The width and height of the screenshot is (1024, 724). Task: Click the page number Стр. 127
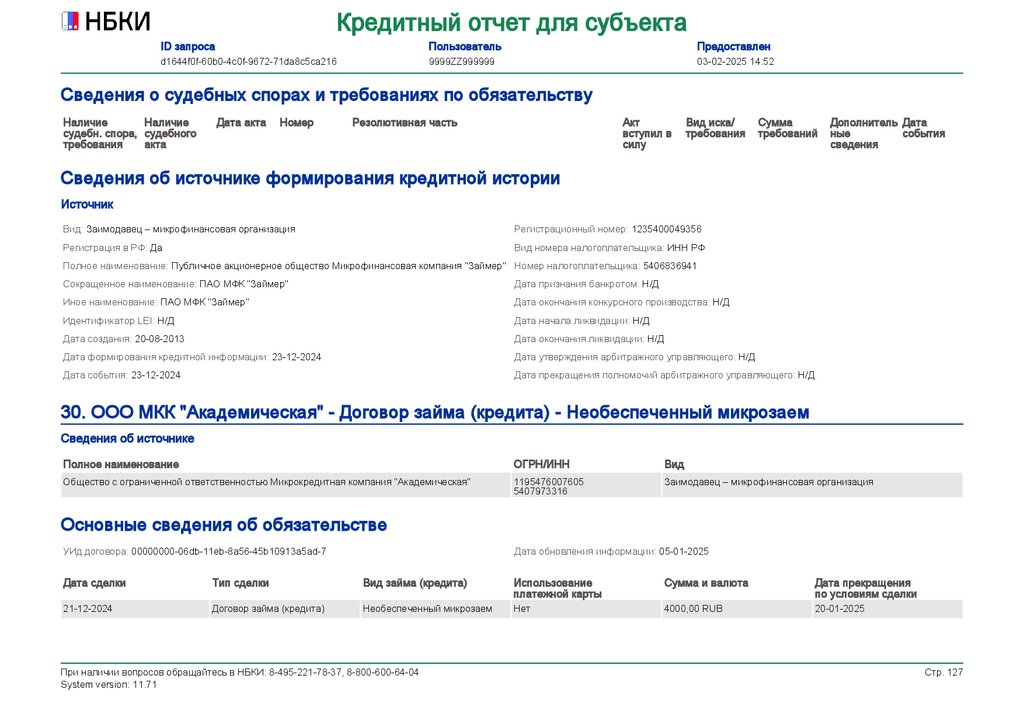[x=944, y=672]
